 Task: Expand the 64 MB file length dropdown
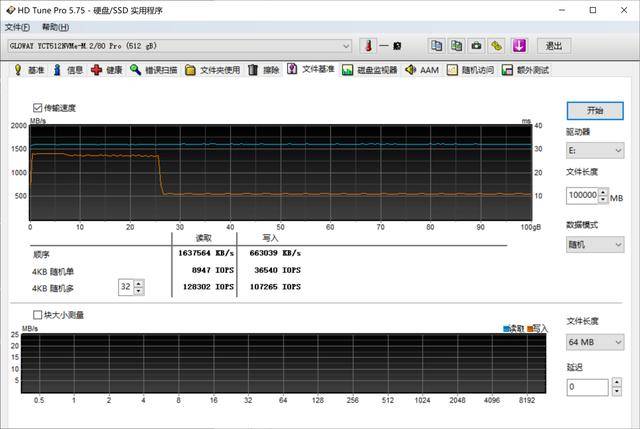click(x=595, y=342)
